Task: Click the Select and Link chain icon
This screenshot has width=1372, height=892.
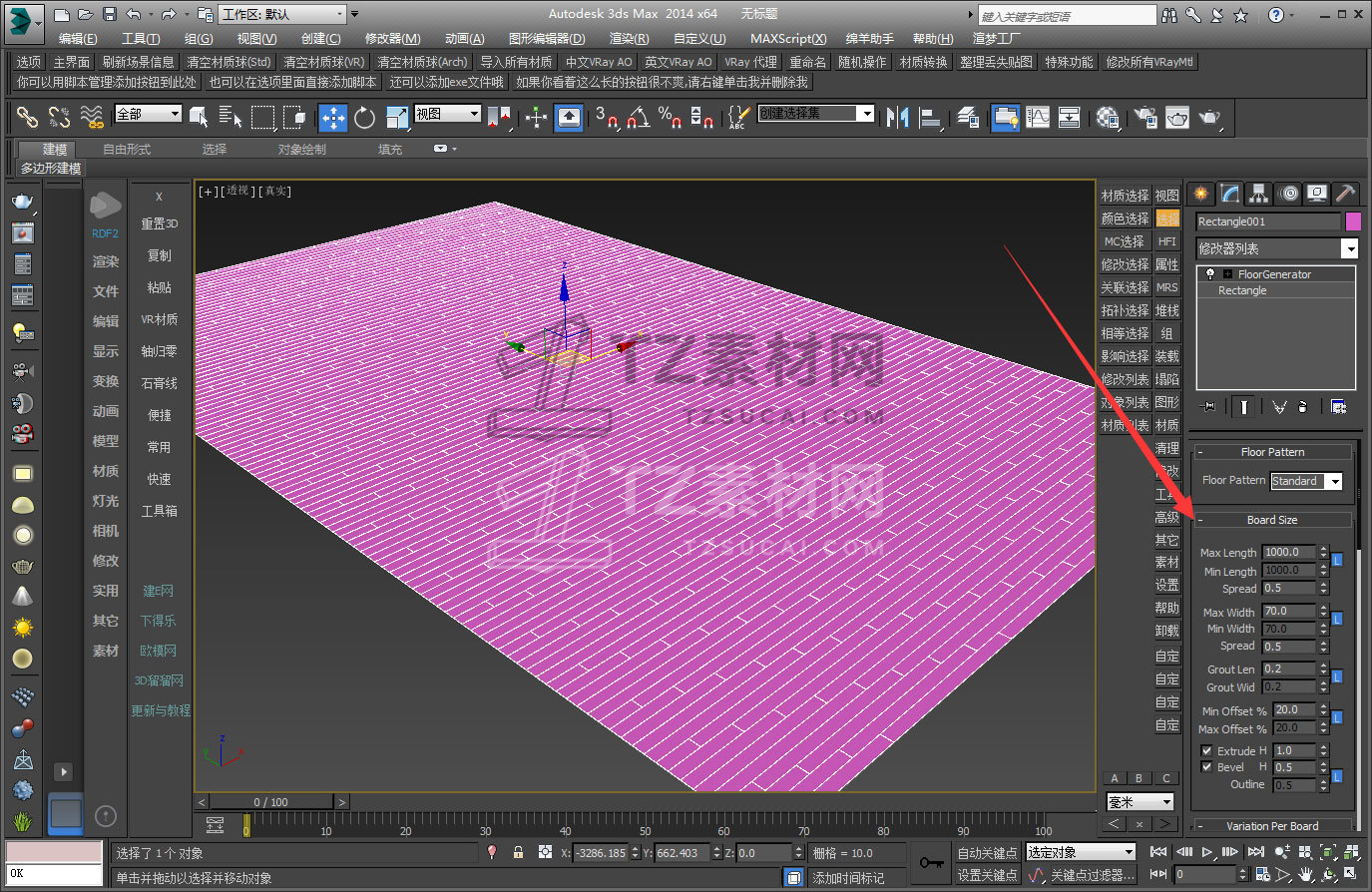Action: (x=27, y=118)
